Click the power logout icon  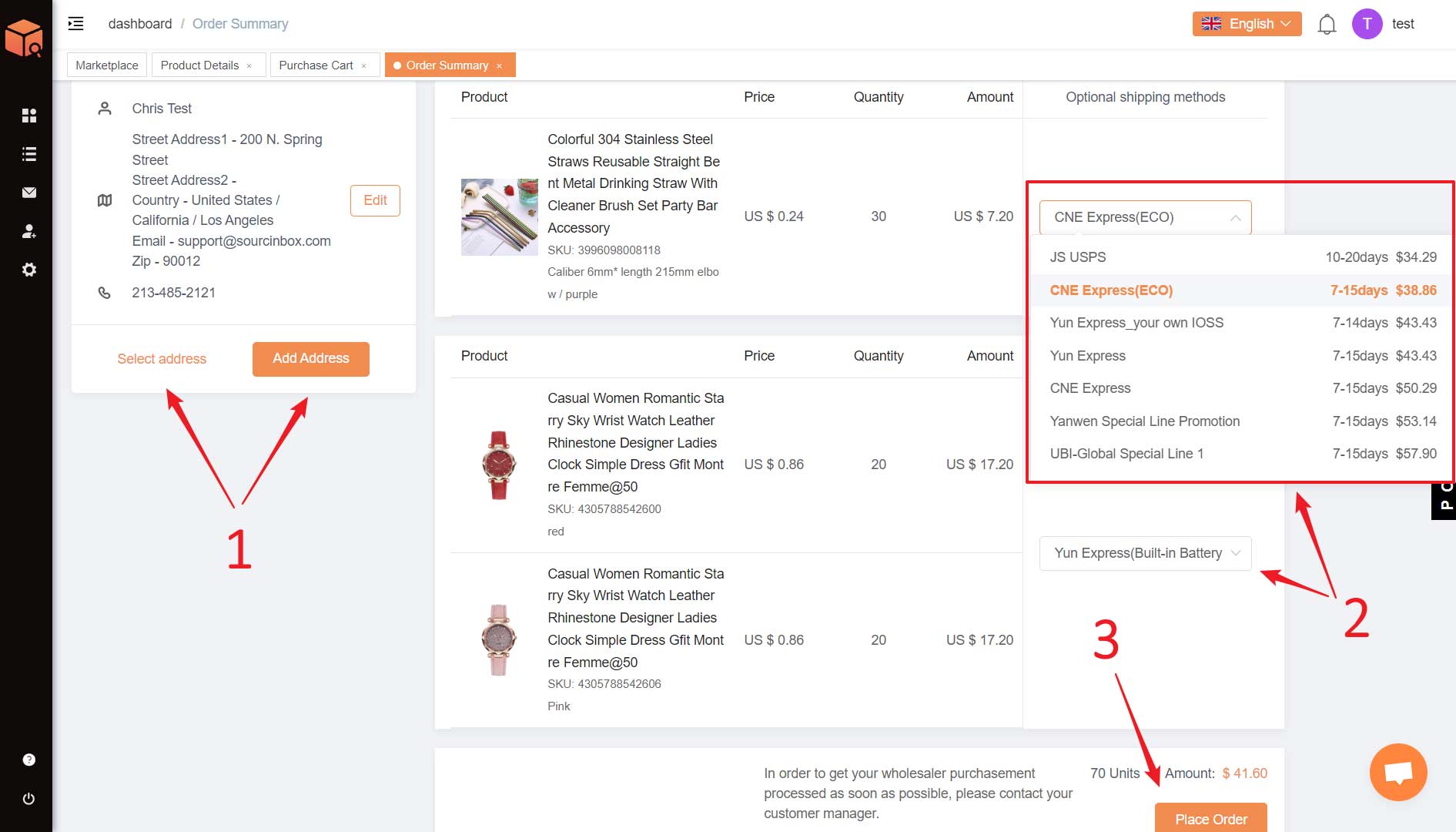click(x=29, y=799)
